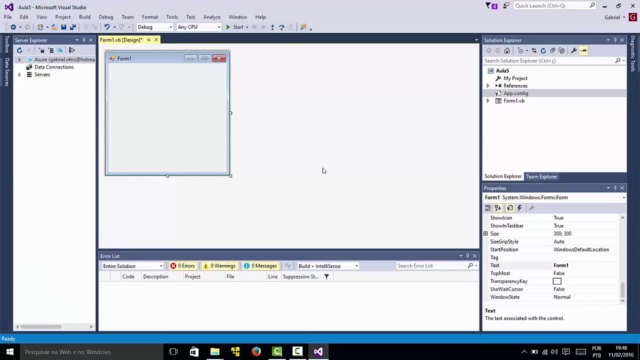Click the Navigate Backward toolbar icon

(13, 27)
